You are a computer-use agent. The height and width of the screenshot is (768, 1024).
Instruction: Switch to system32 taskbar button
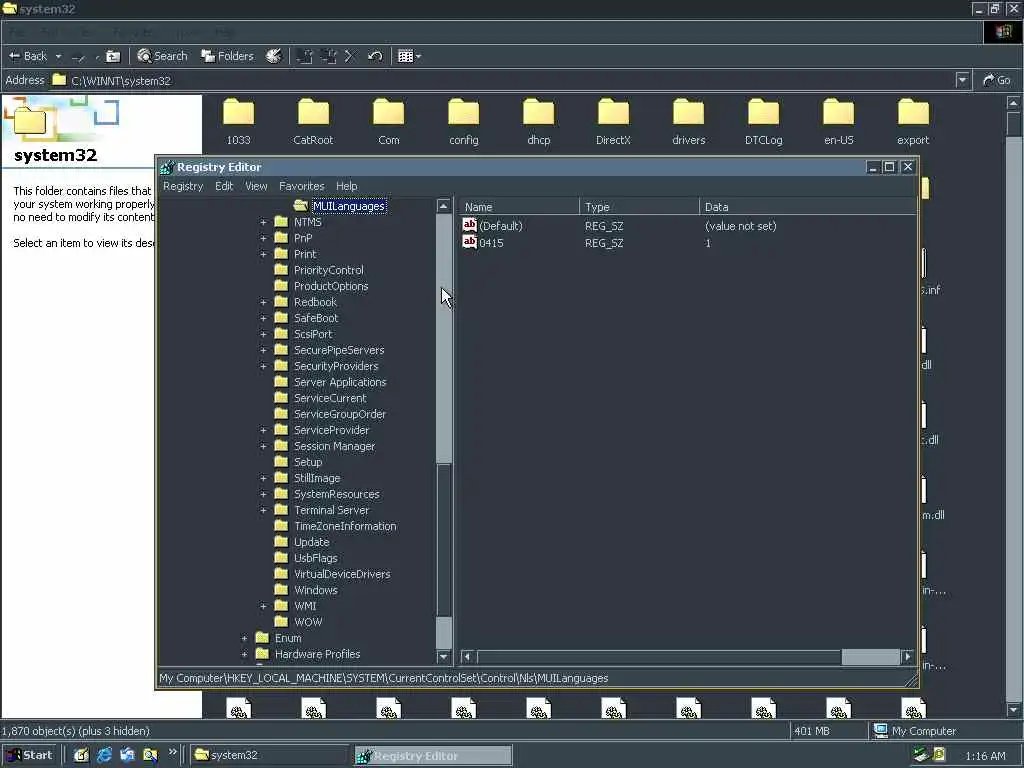(269, 756)
